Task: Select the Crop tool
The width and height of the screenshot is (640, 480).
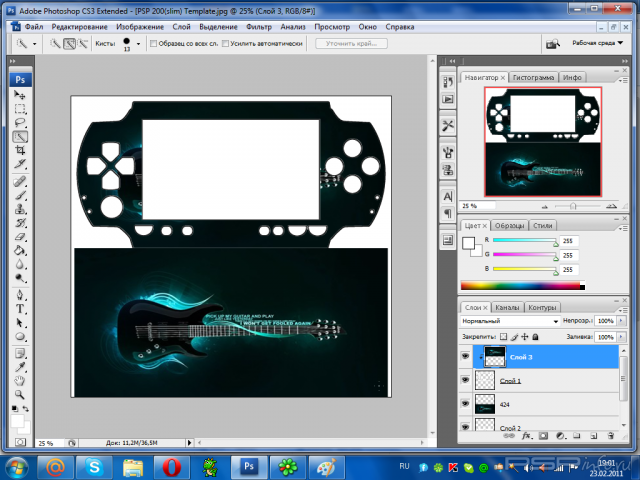Action: (20, 150)
